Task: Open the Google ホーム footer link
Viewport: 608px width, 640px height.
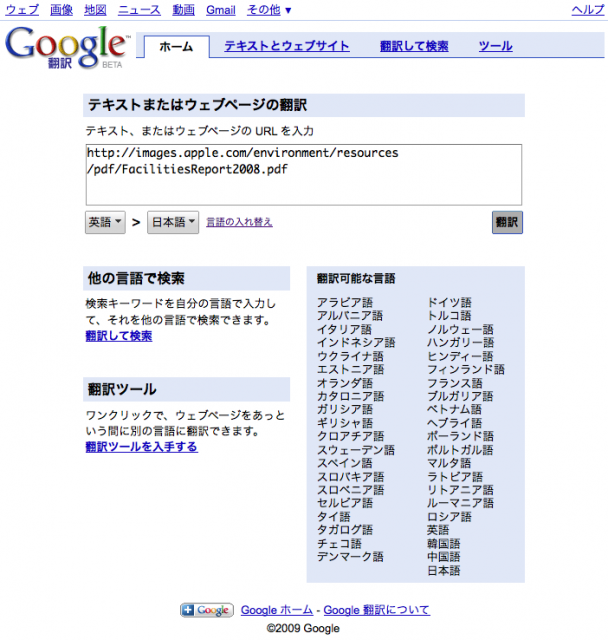Action: pyautogui.click(x=277, y=610)
